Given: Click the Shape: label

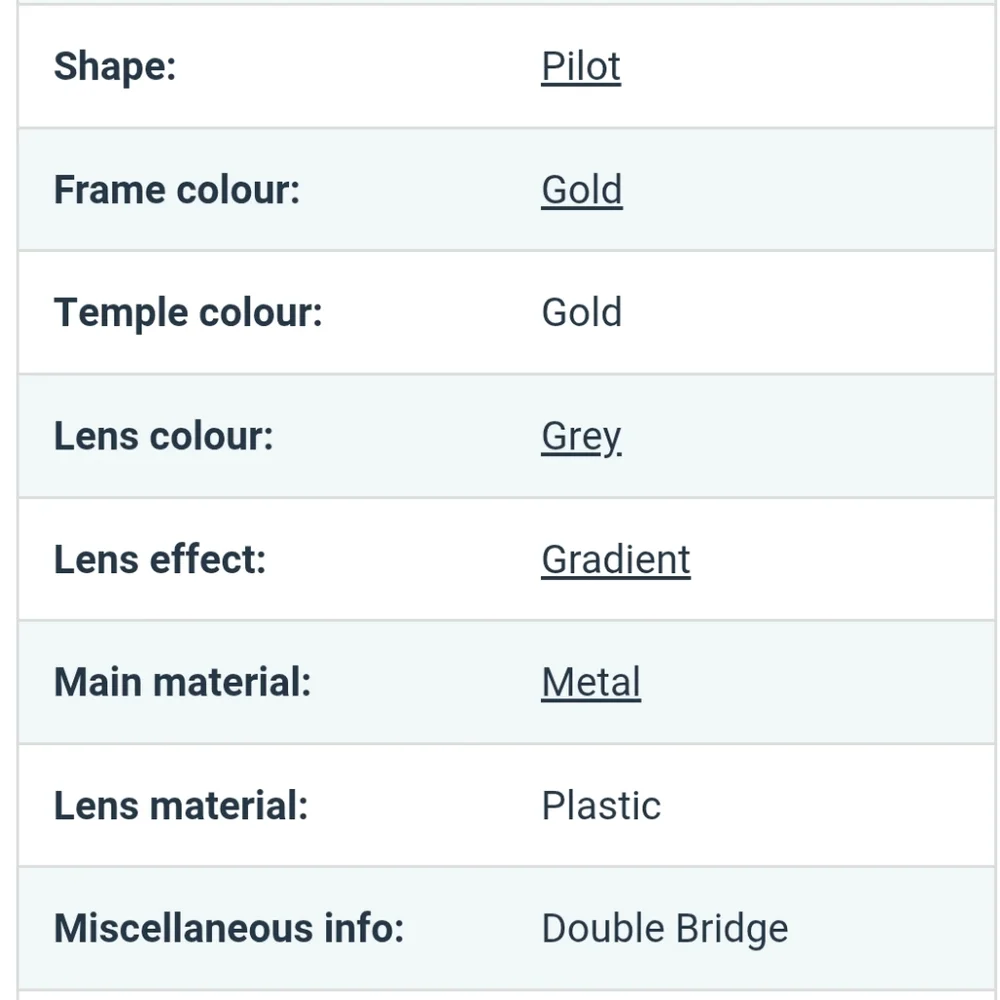Looking at the screenshot, I should click(x=115, y=66).
